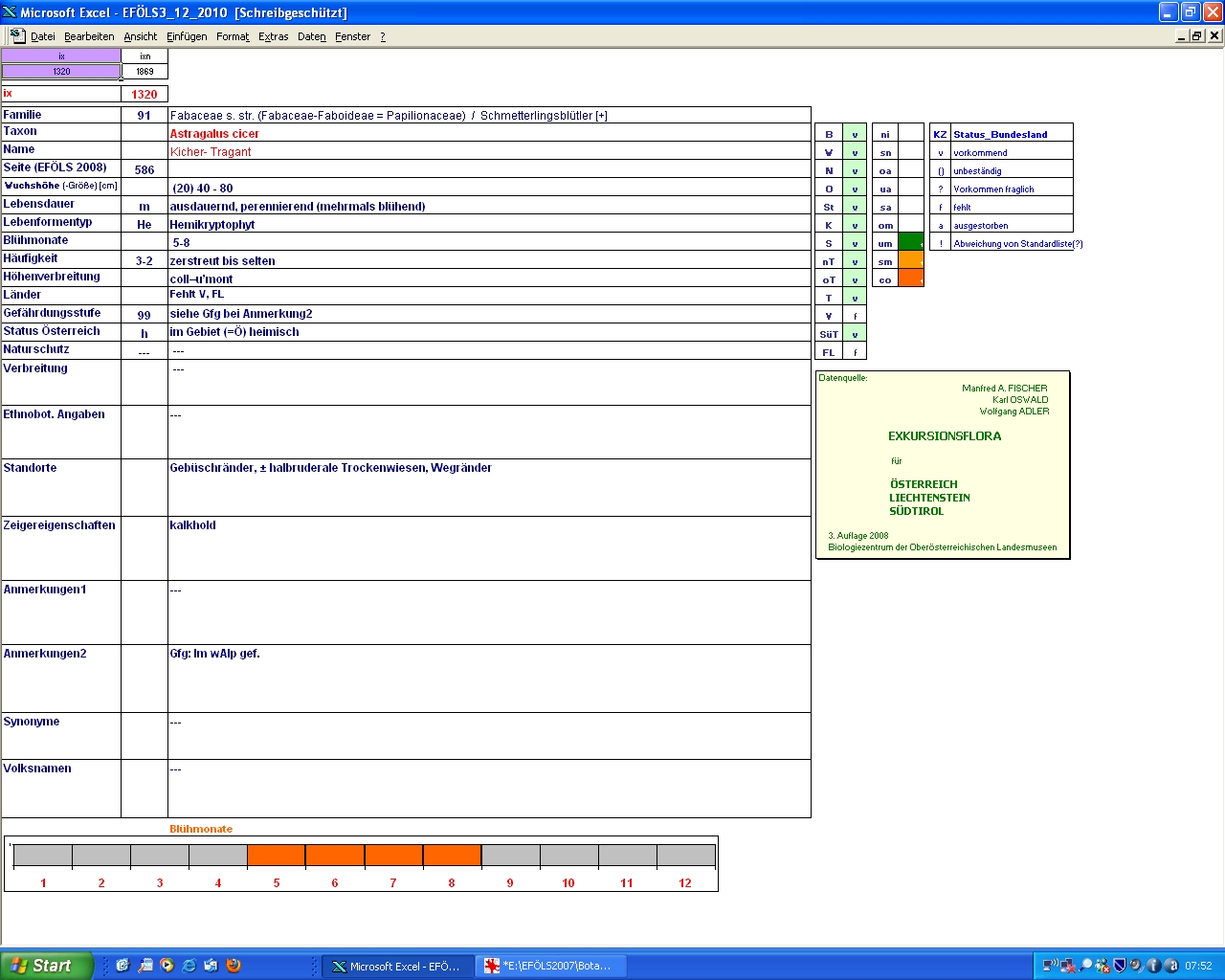Screen dimensions: 1225x980
Task: Click the Windows Start button
Action: pos(47,966)
